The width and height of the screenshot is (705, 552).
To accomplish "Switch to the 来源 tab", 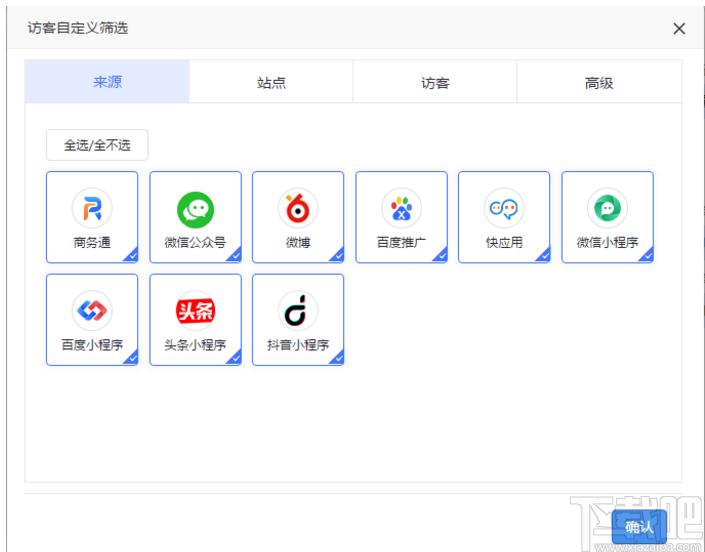I will coord(107,82).
